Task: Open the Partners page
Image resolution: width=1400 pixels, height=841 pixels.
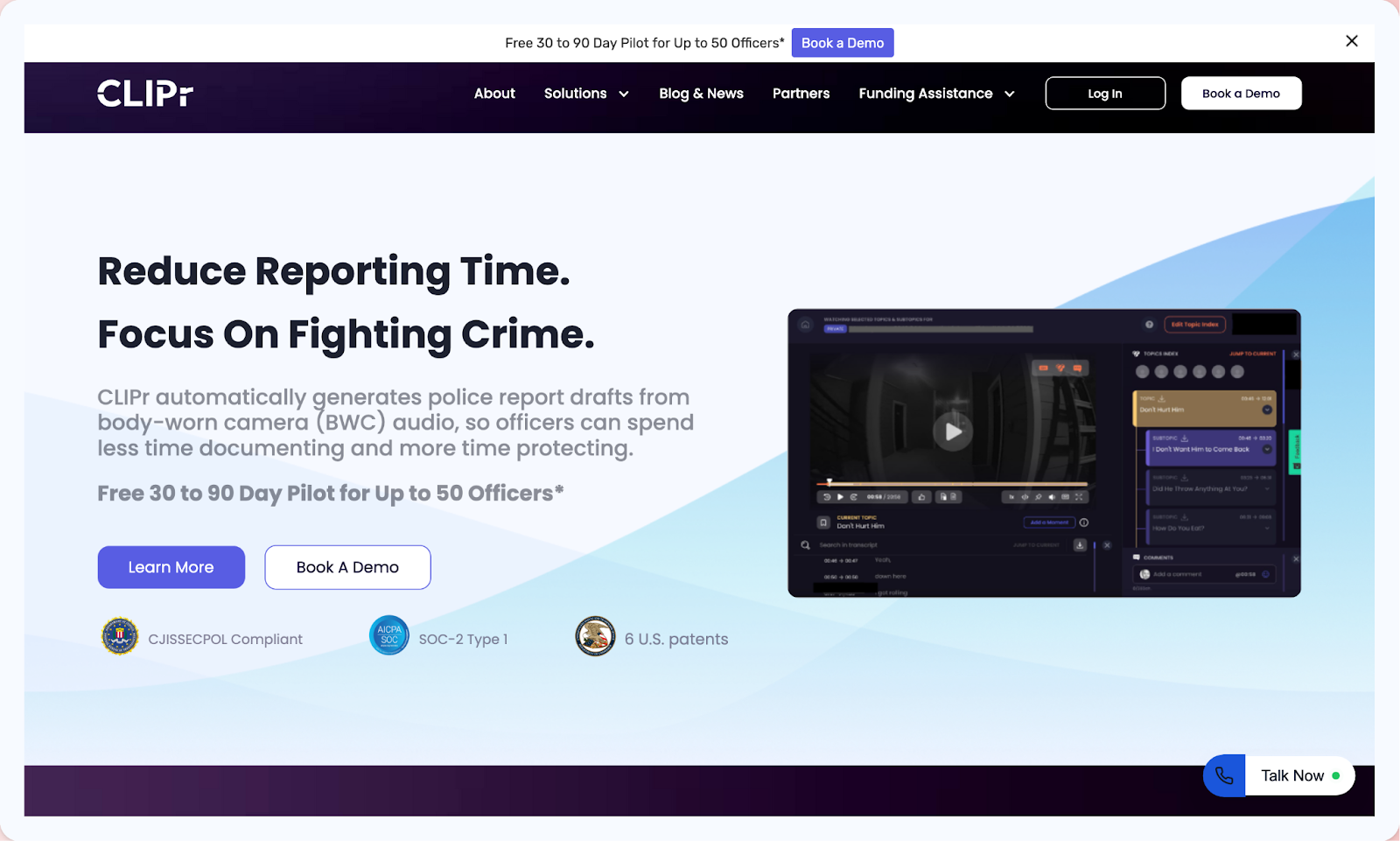Action: coord(801,94)
